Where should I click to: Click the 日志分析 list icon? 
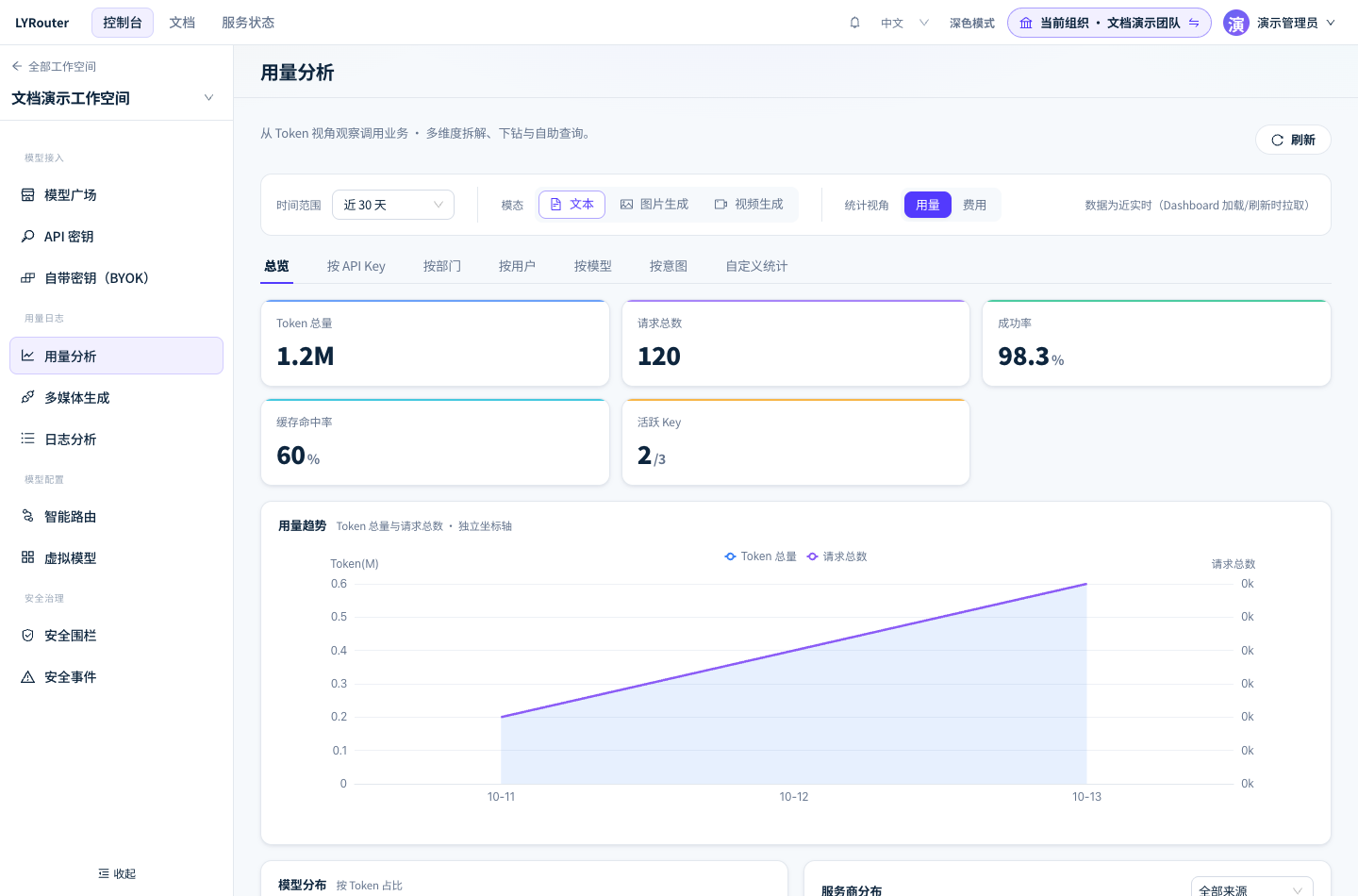coord(27,440)
